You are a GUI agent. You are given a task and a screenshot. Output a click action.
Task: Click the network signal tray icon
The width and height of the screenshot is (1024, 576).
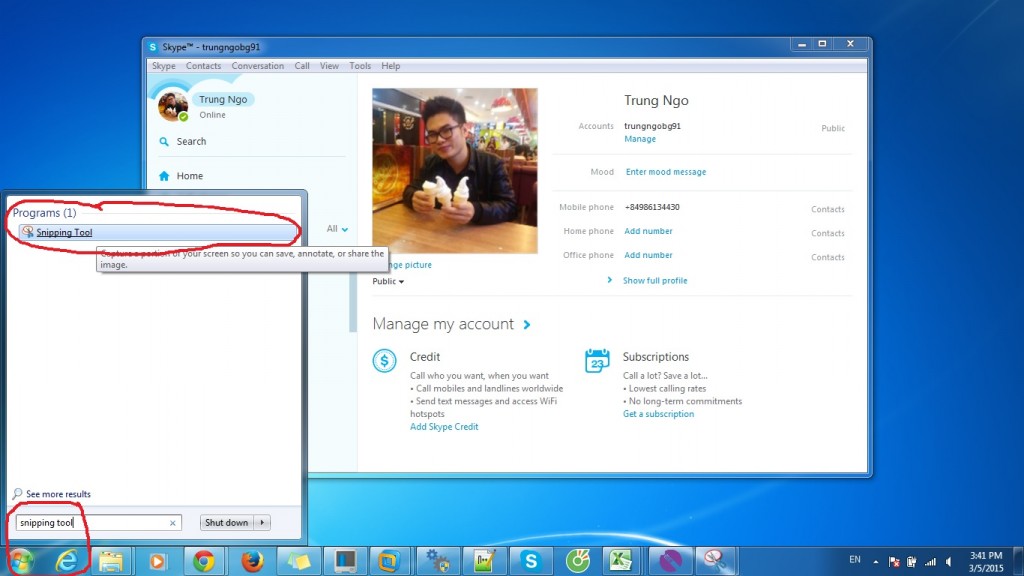(930, 562)
